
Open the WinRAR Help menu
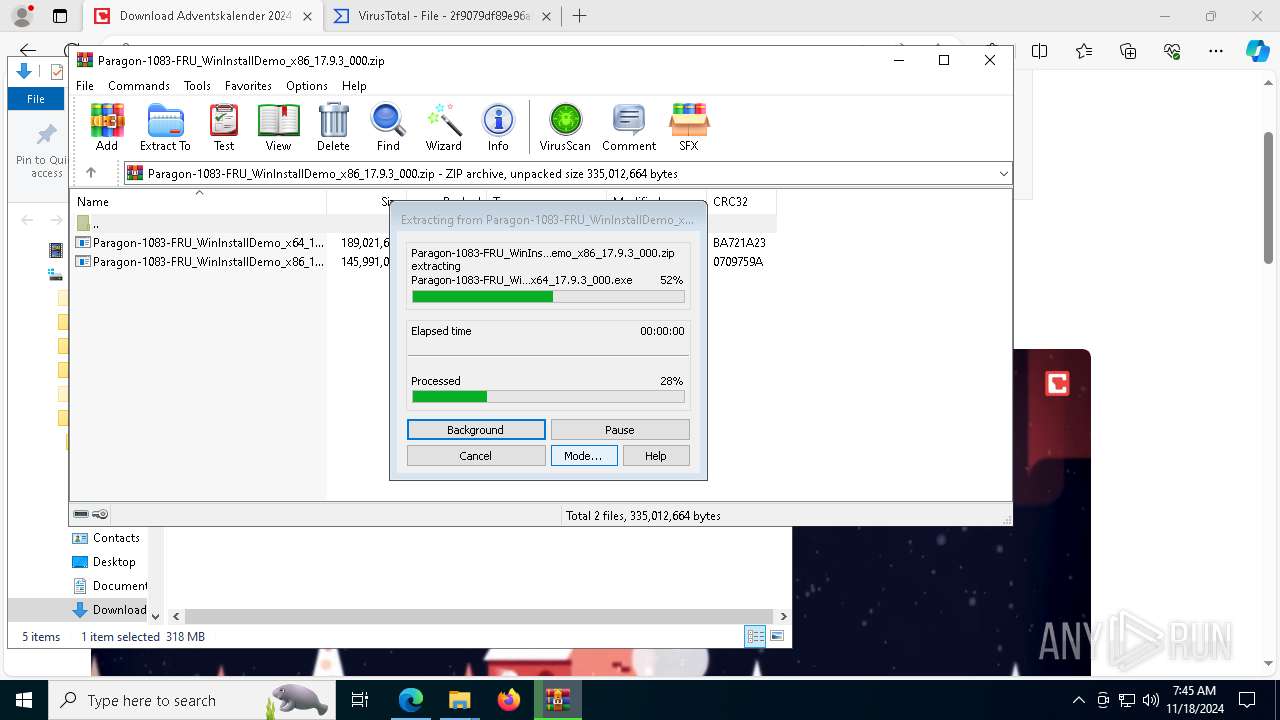click(354, 86)
